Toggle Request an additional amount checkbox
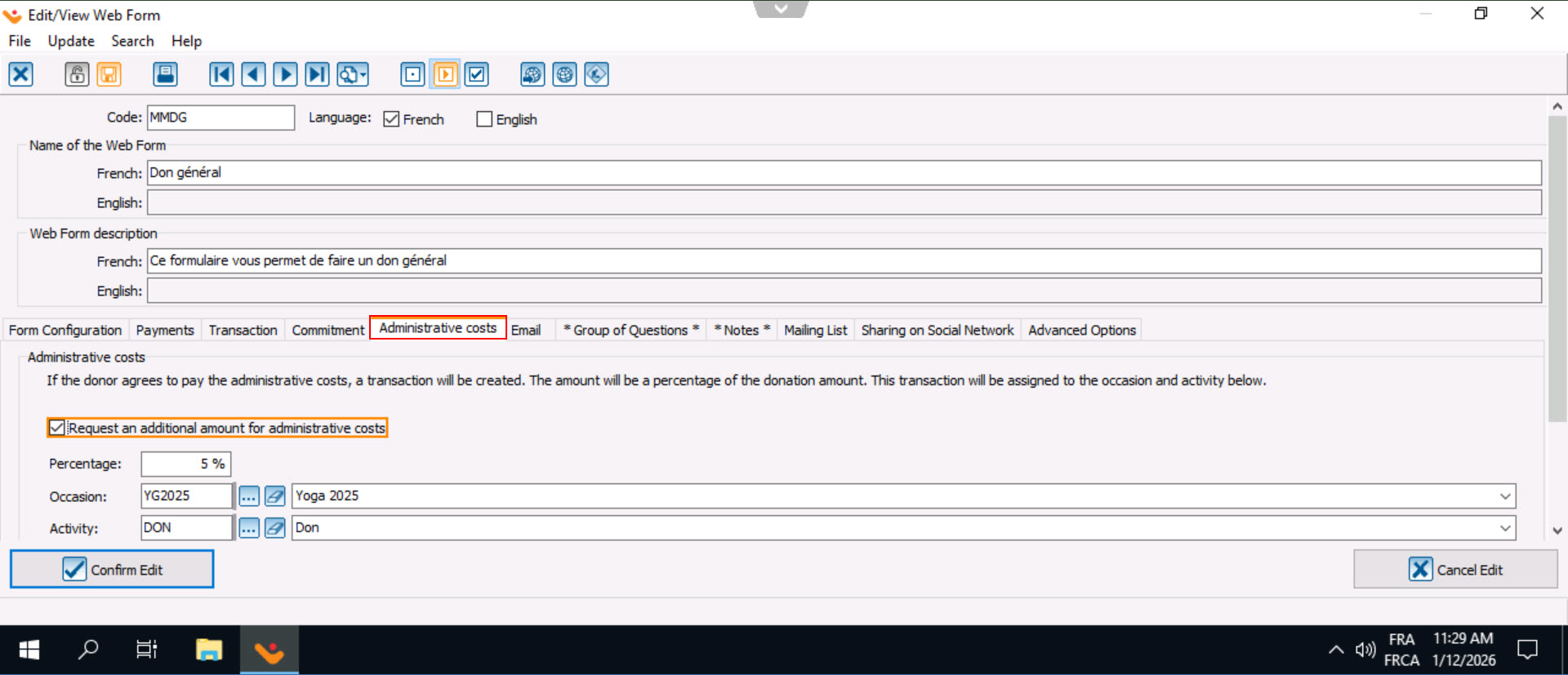1568x675 pixels. point(57,428)
